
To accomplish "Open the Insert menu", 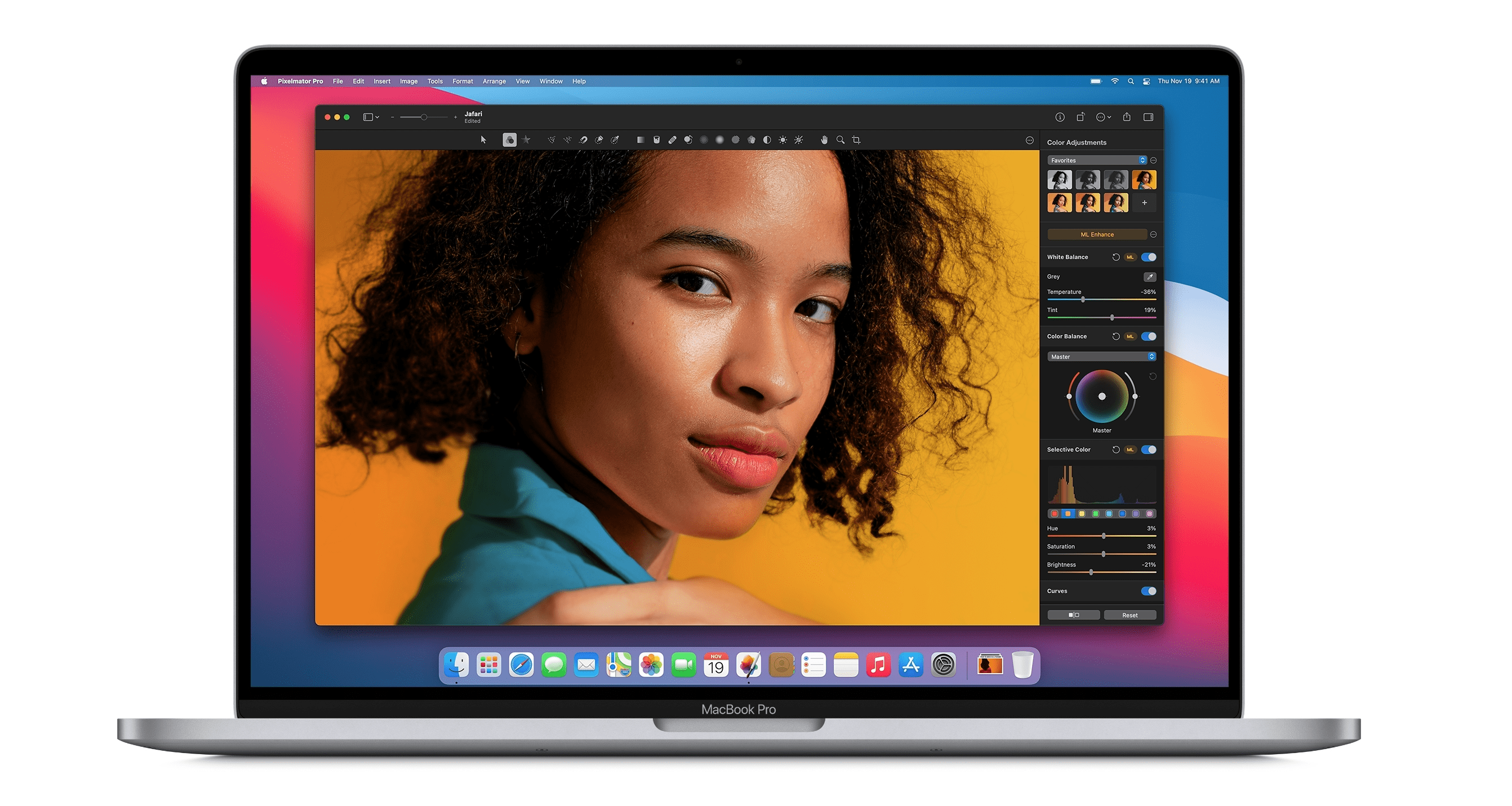I will 381,82.
